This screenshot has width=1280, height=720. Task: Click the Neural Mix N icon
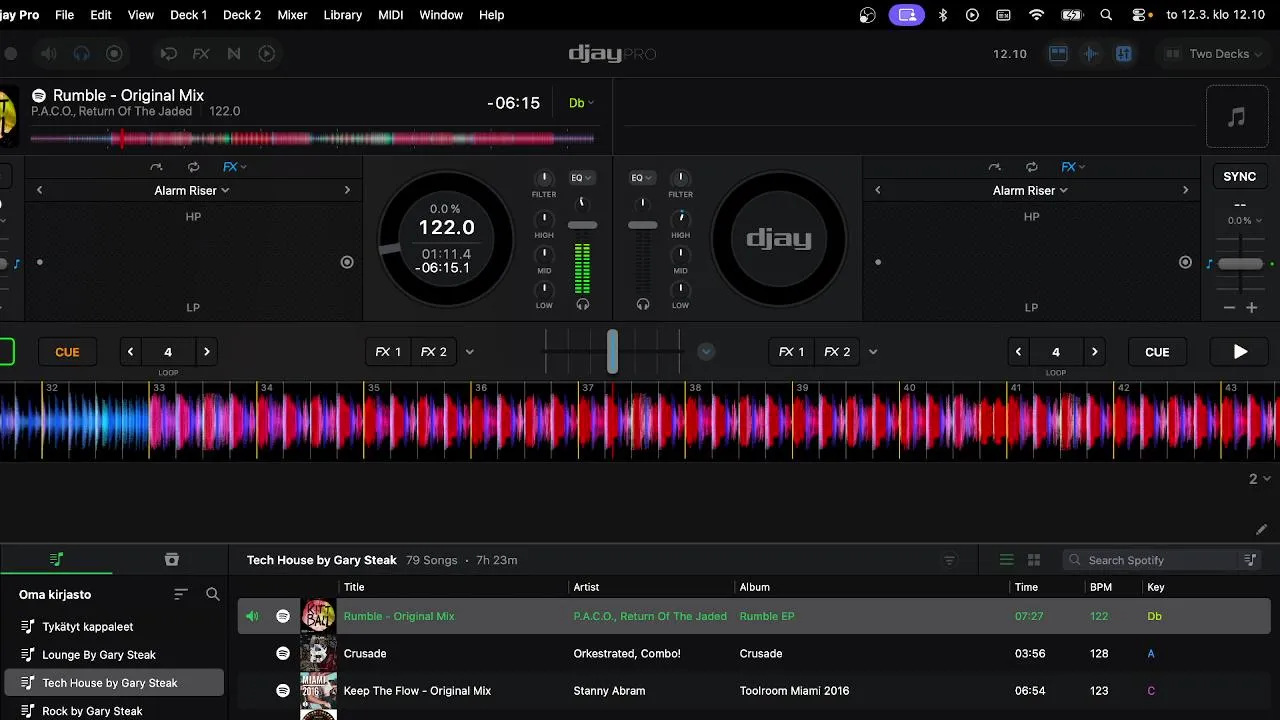tap(234, 54)
